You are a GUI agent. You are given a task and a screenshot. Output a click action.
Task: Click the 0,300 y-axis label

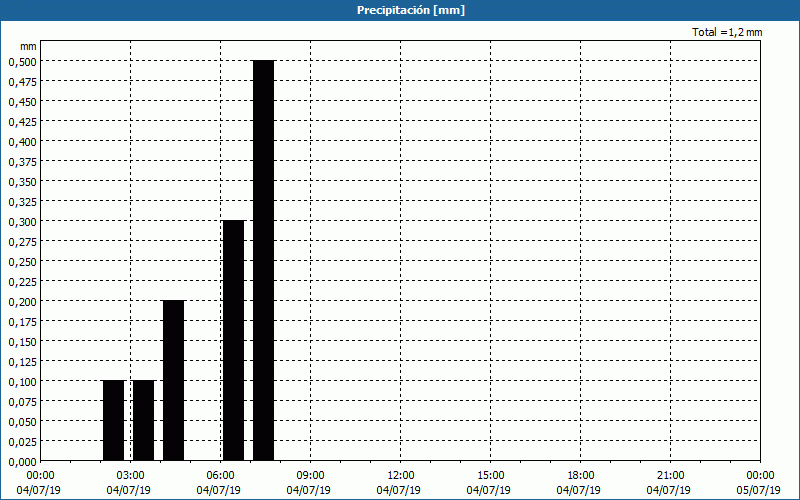coord(22,221)
